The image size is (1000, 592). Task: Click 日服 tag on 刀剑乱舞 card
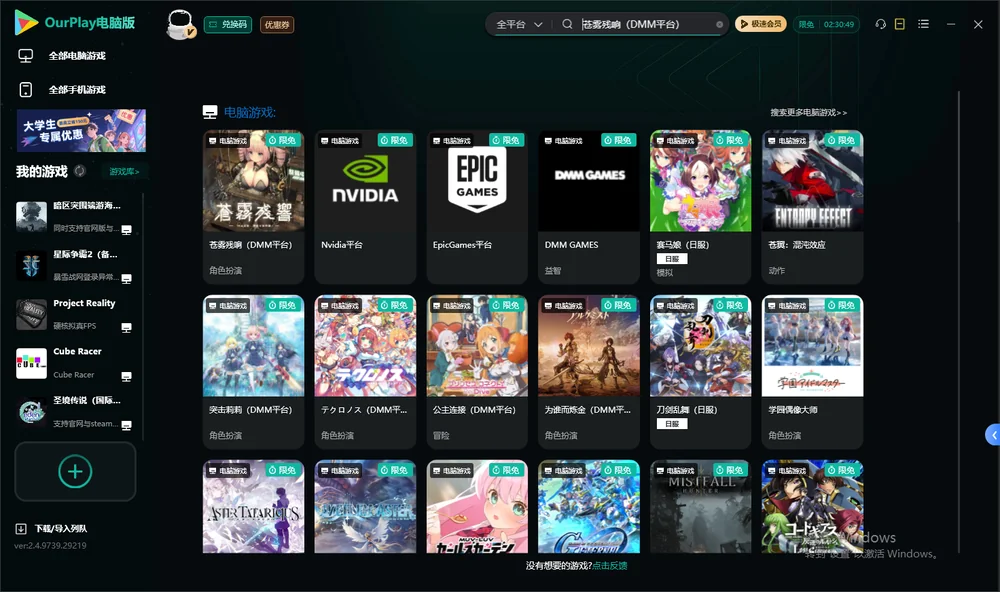coord(672,424)
